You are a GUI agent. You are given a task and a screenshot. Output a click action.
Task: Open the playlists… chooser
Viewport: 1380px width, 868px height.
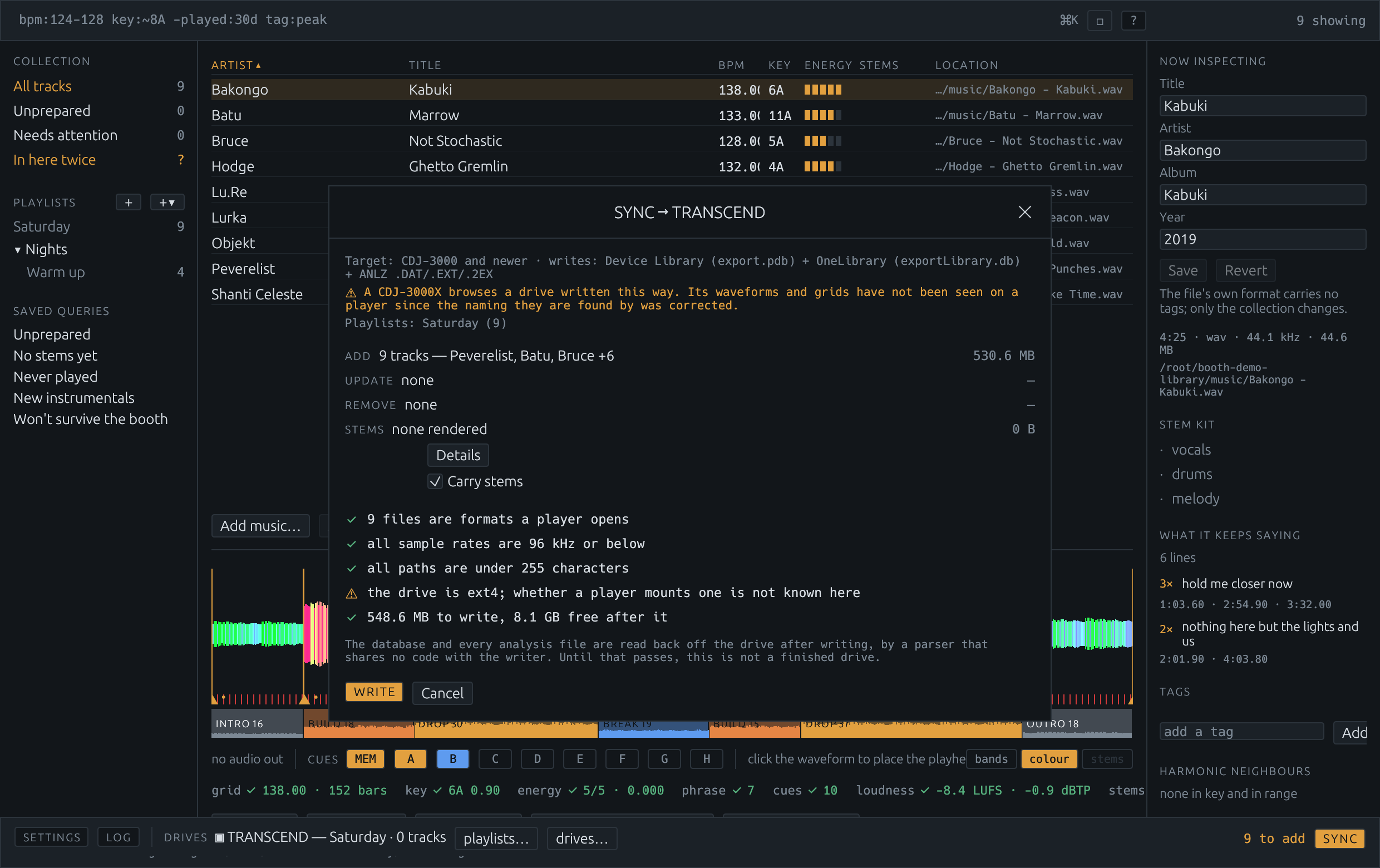[496, 838]
